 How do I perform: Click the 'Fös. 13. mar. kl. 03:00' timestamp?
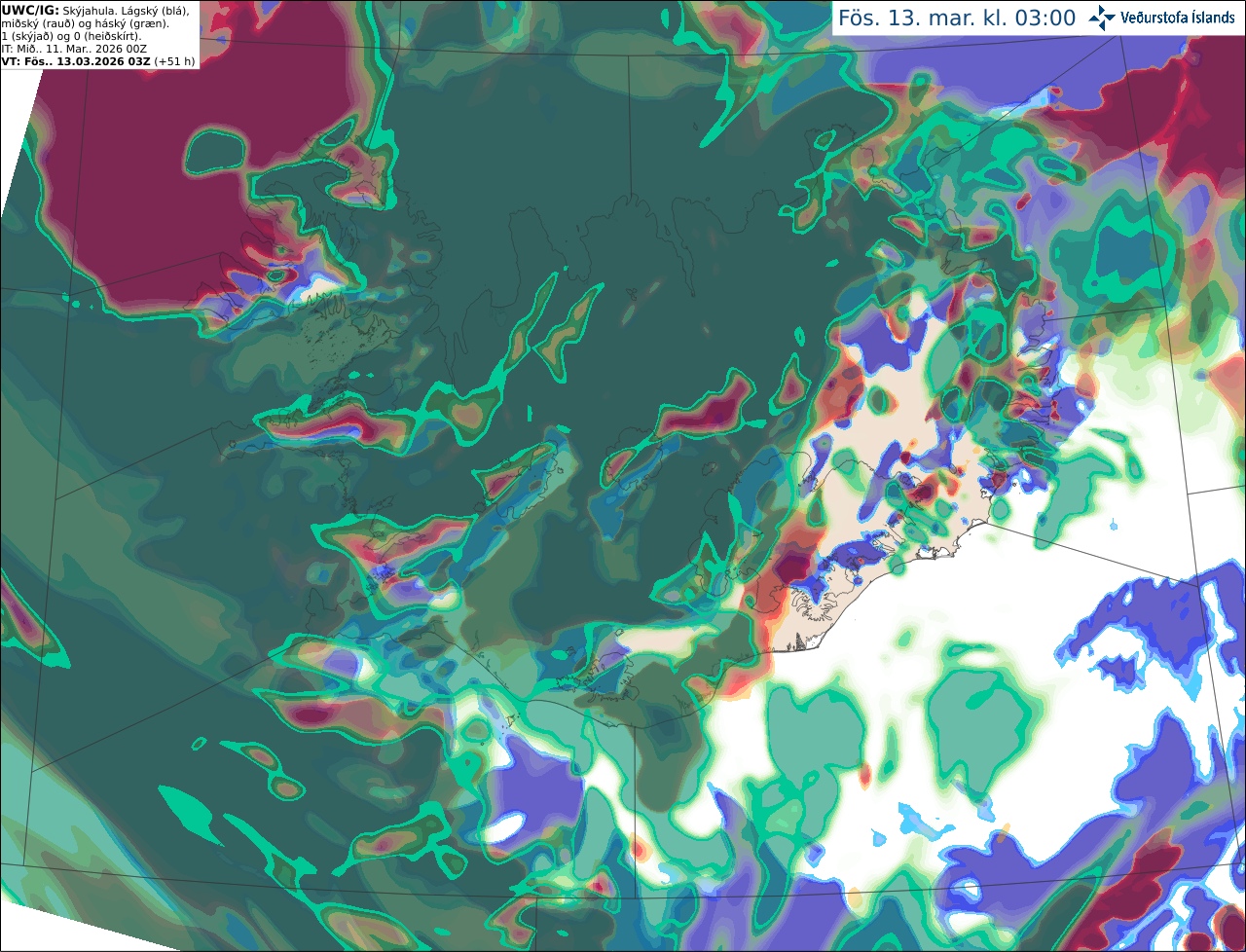point(957,18)
